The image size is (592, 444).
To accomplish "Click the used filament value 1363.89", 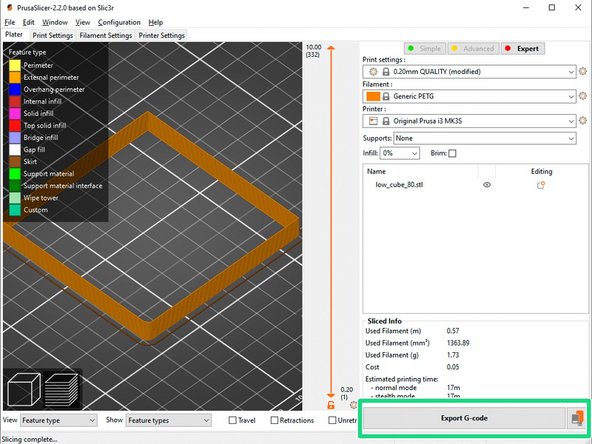I will [458, 343].
